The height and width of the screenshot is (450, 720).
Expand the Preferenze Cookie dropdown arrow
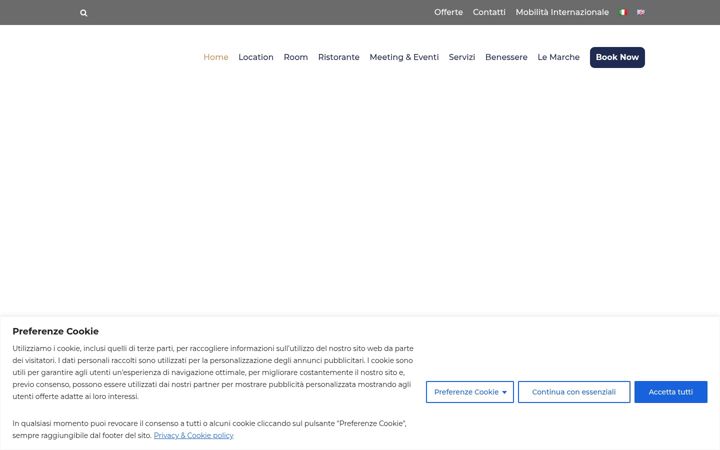[505, 392]
